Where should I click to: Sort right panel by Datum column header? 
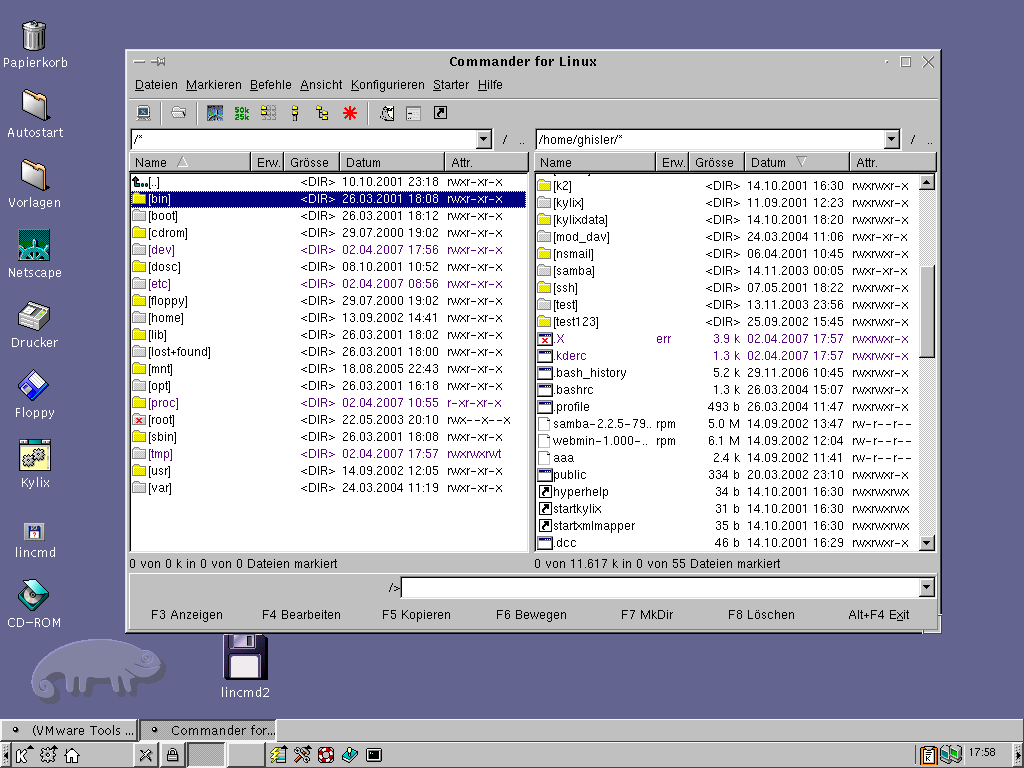pyautogui.click(x=797, y=162)
